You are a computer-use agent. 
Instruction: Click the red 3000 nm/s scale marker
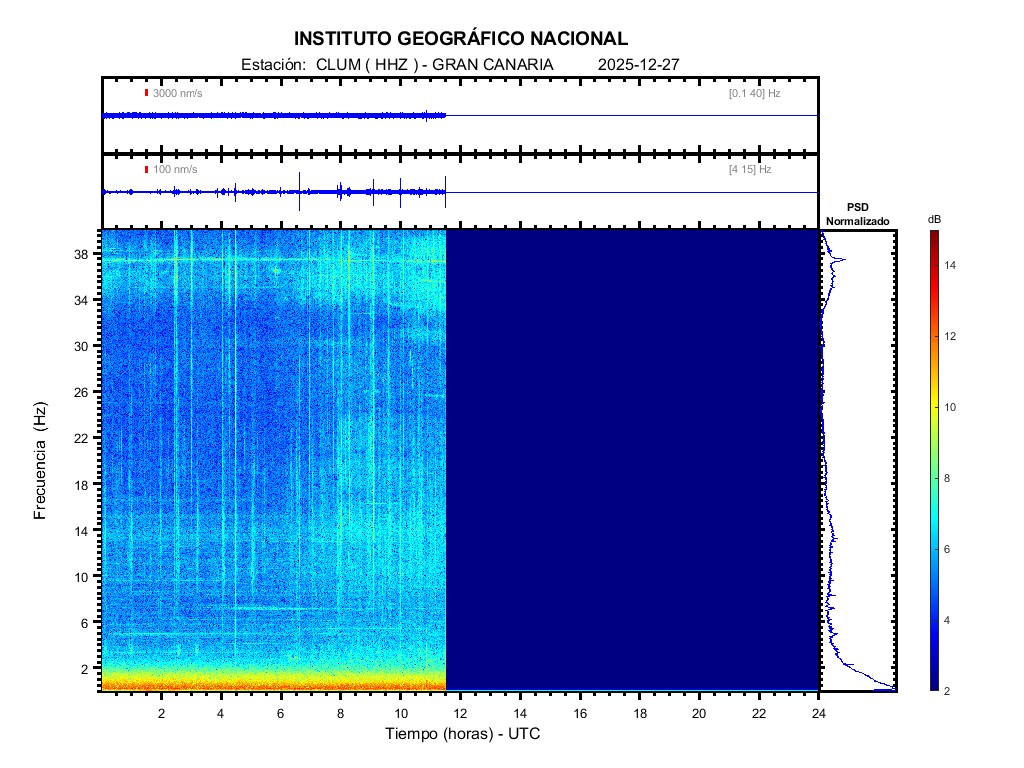click(146, 93)
